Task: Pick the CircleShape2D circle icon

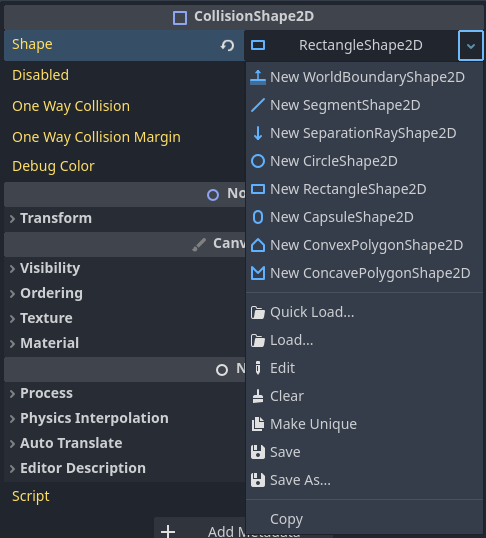Action: [x=258, y=161]
